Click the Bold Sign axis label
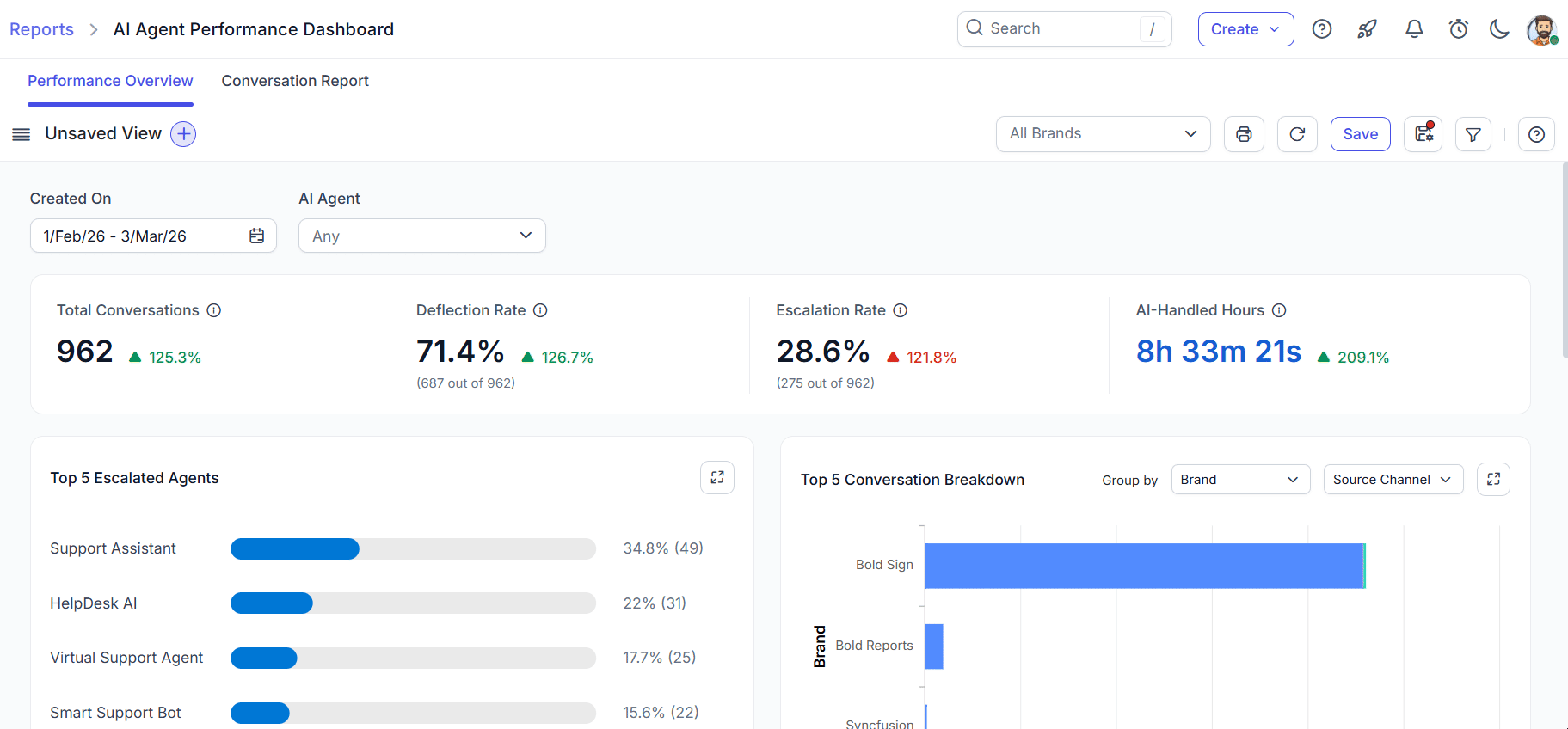Screen dimensions: 1568x729 point(884,565)
